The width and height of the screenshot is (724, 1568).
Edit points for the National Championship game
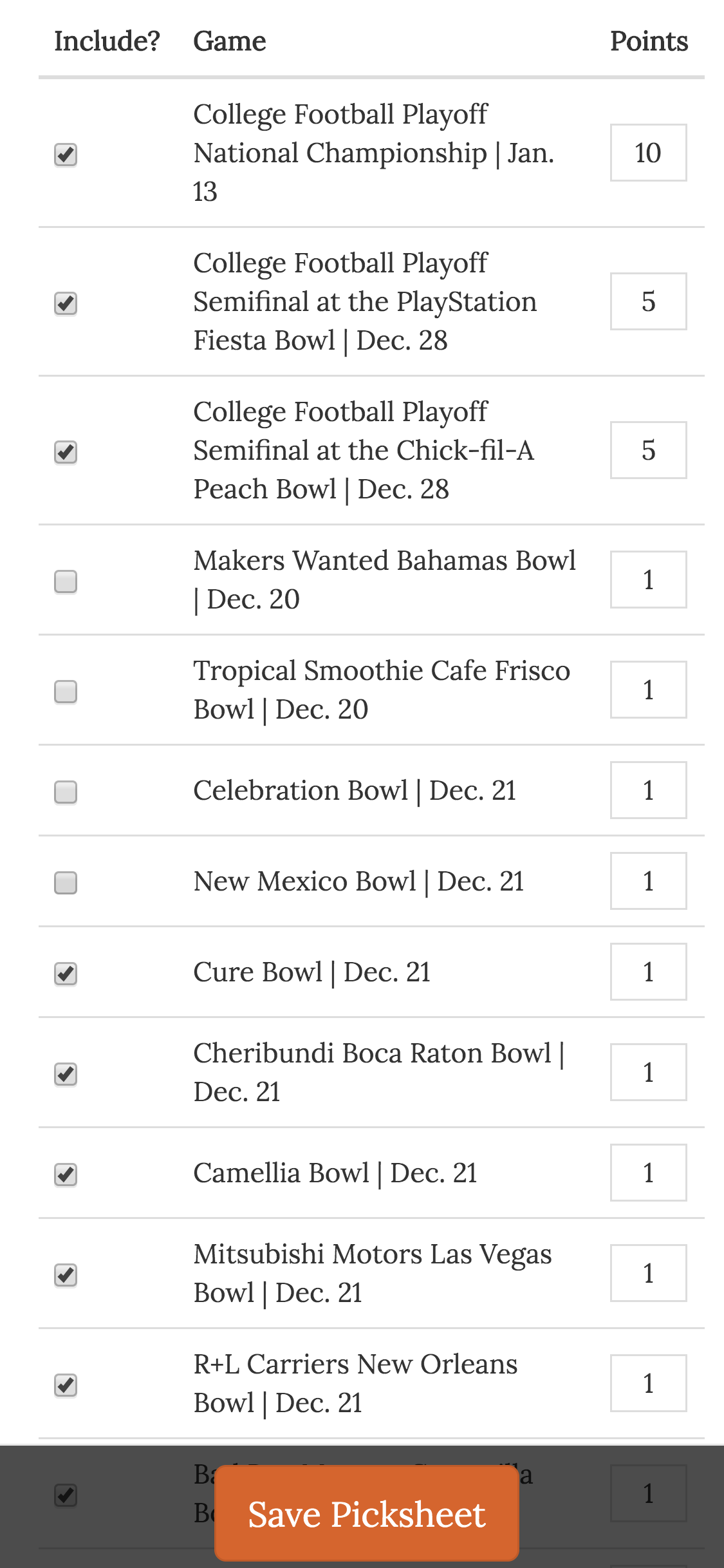(648, 153)
